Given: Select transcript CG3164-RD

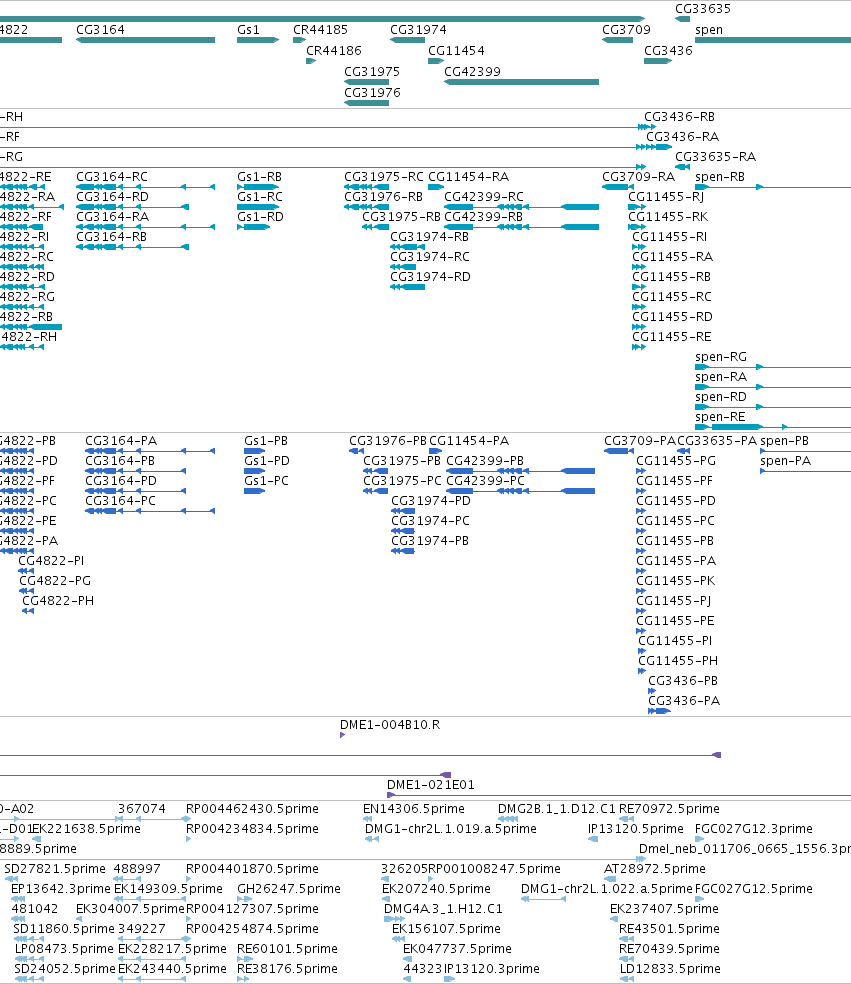Looking at the screenshot, I should pyautogui.click(x=112, y=197).
